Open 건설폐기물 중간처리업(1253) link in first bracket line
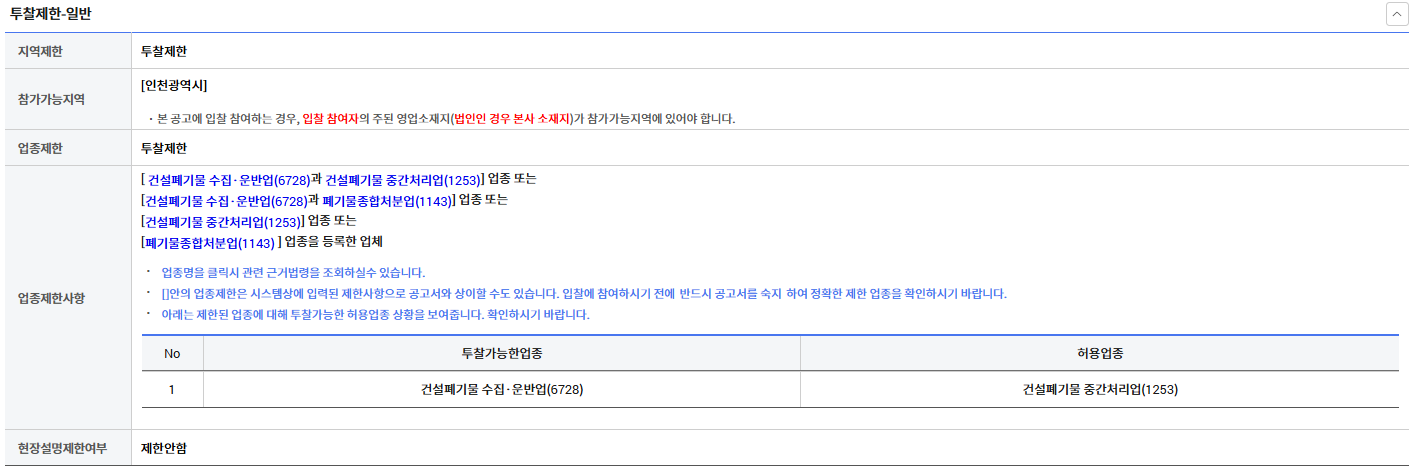1409x467 pixels. pyautogui.click(x=403, y=180)
